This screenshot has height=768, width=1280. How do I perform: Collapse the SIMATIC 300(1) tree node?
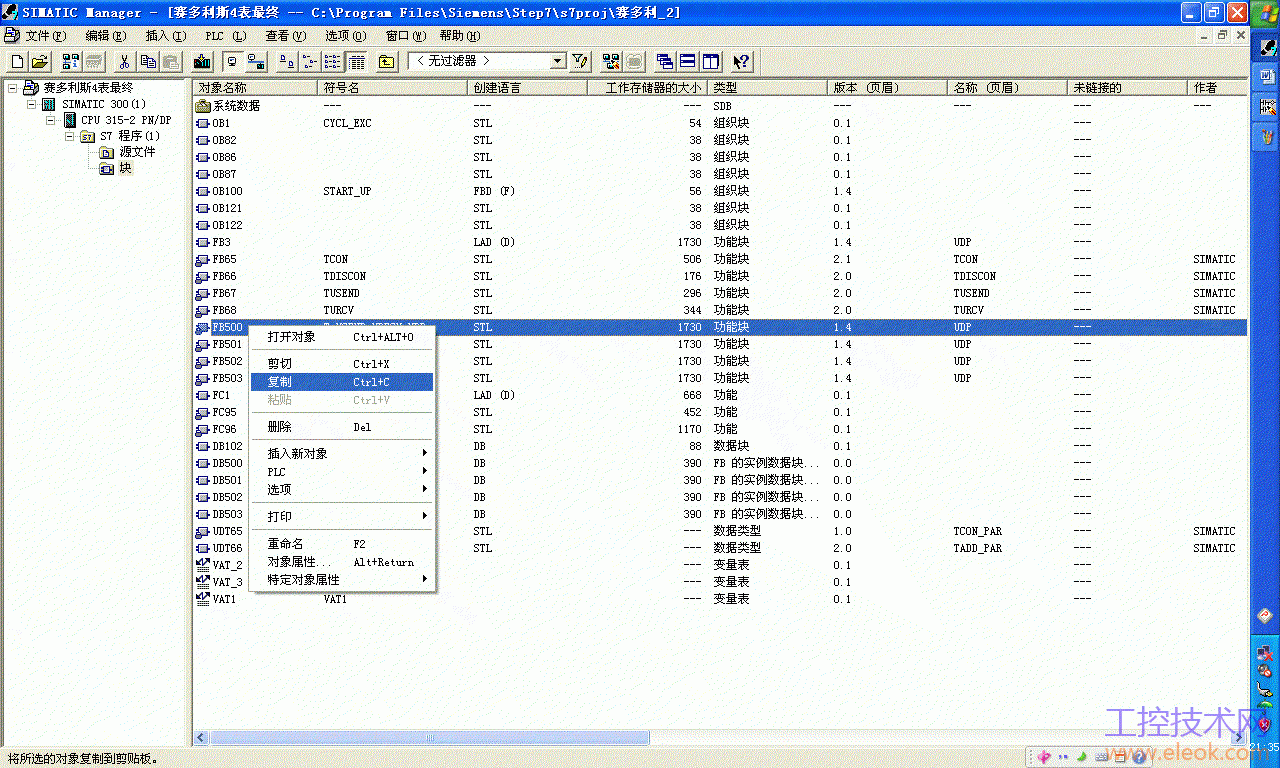[x=31, y=104]
